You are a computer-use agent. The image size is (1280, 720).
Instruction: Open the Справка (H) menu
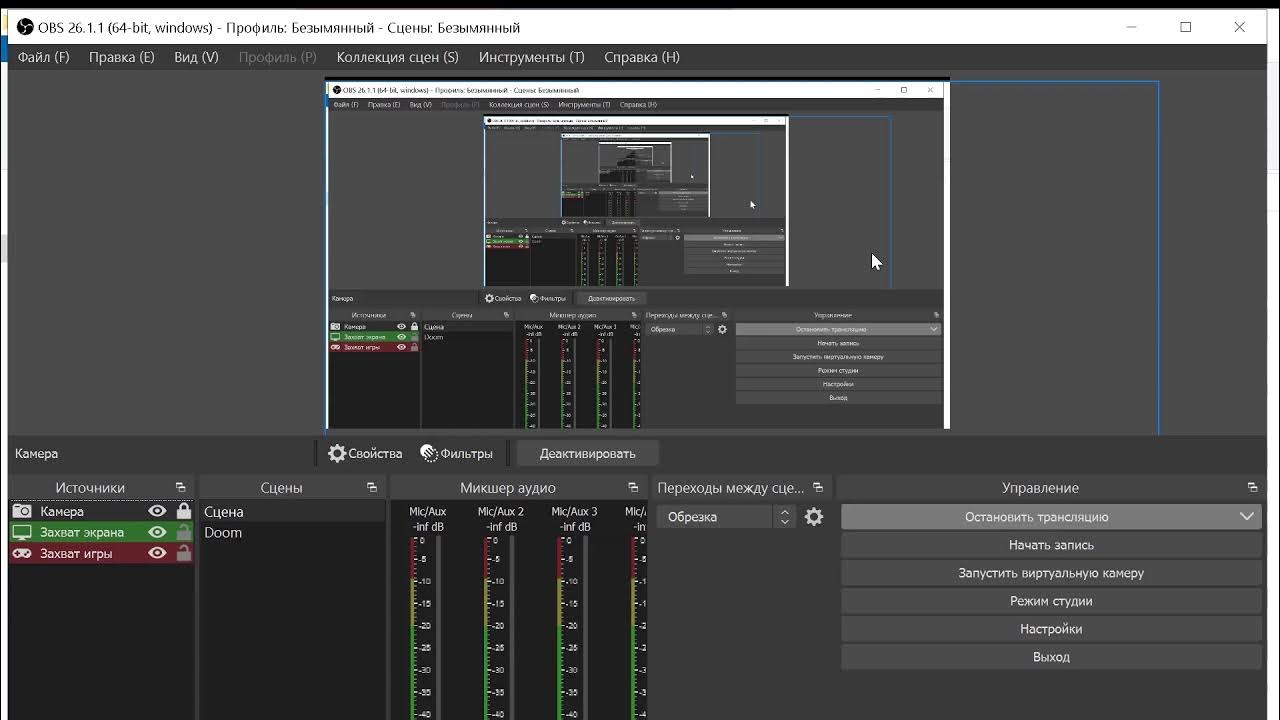coord(642,57)
